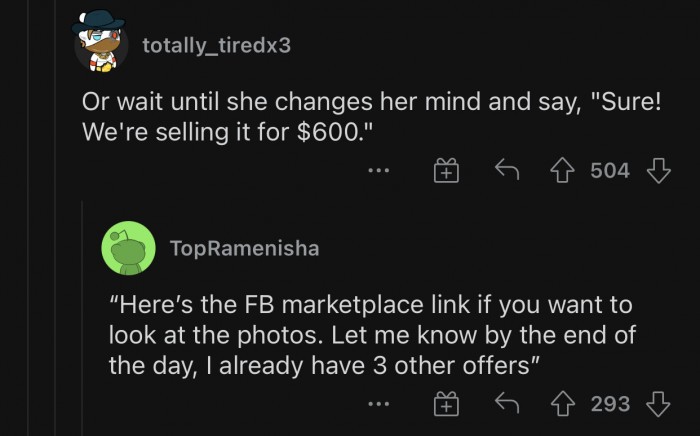Click totally_tiredx3's hat-wearing avatar
The height and width of the screenshot is (436, 700).
(x=100, y=42)
